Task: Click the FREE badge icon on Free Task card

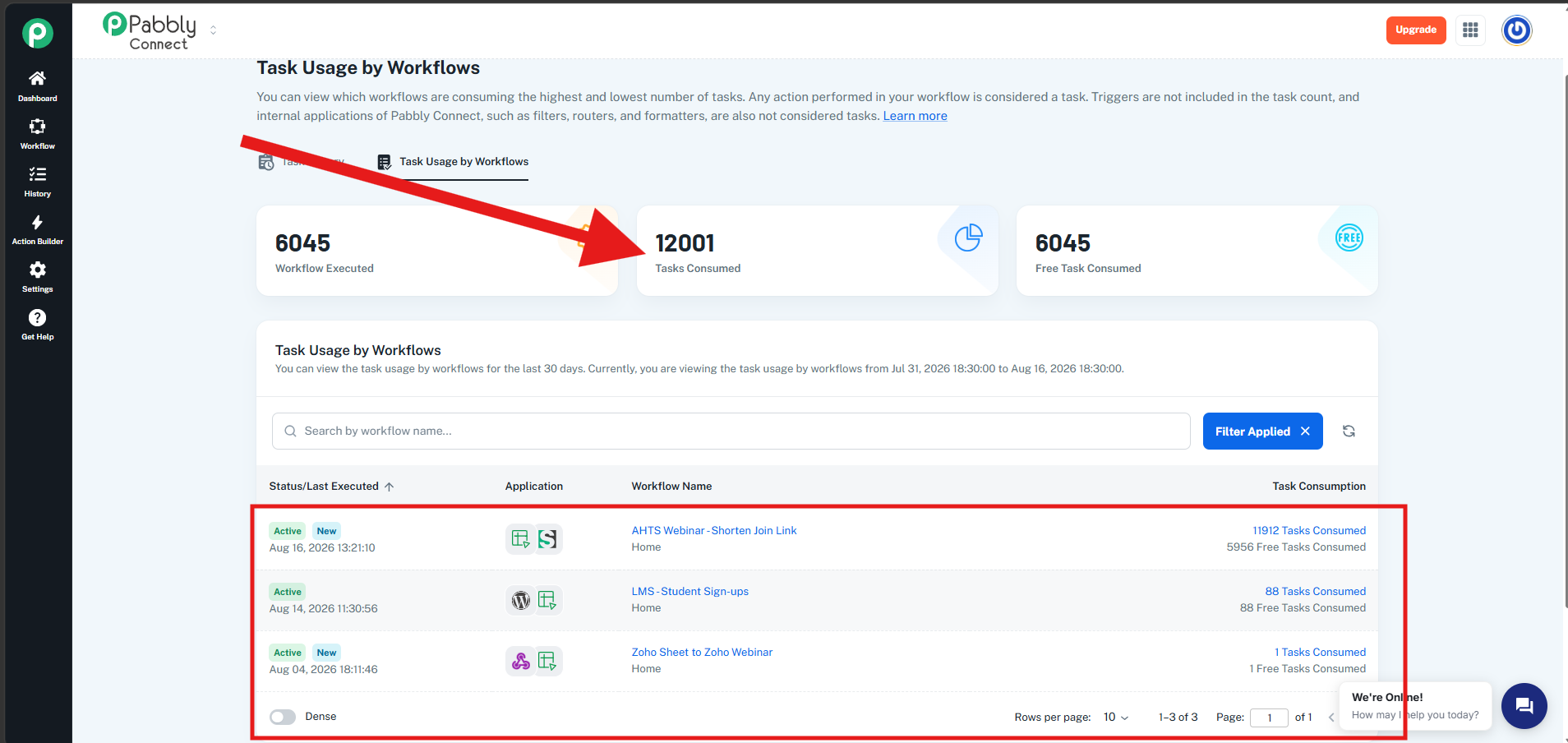Action: [x=1349, y=238]
